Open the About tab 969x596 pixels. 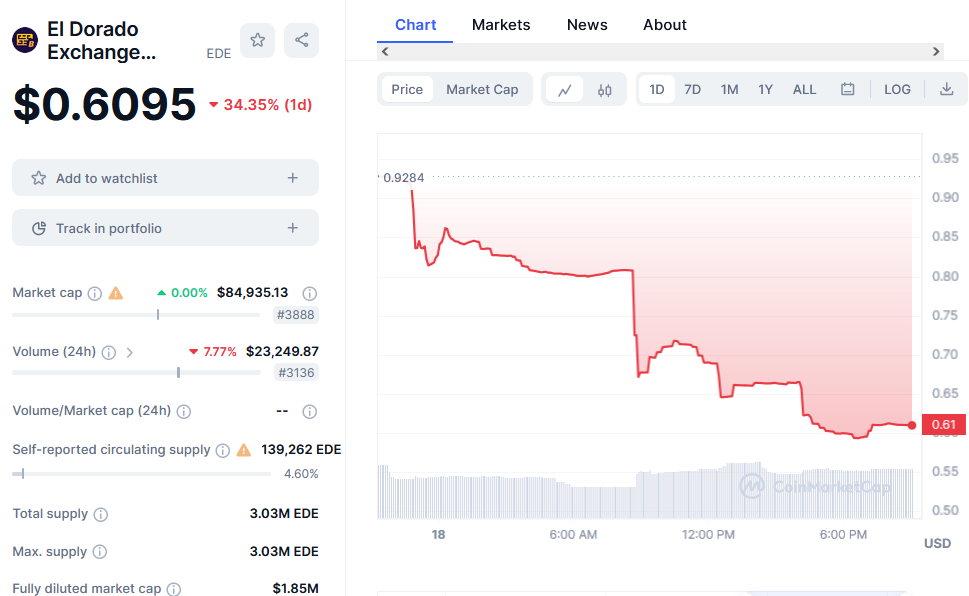[x=664, y=25]
